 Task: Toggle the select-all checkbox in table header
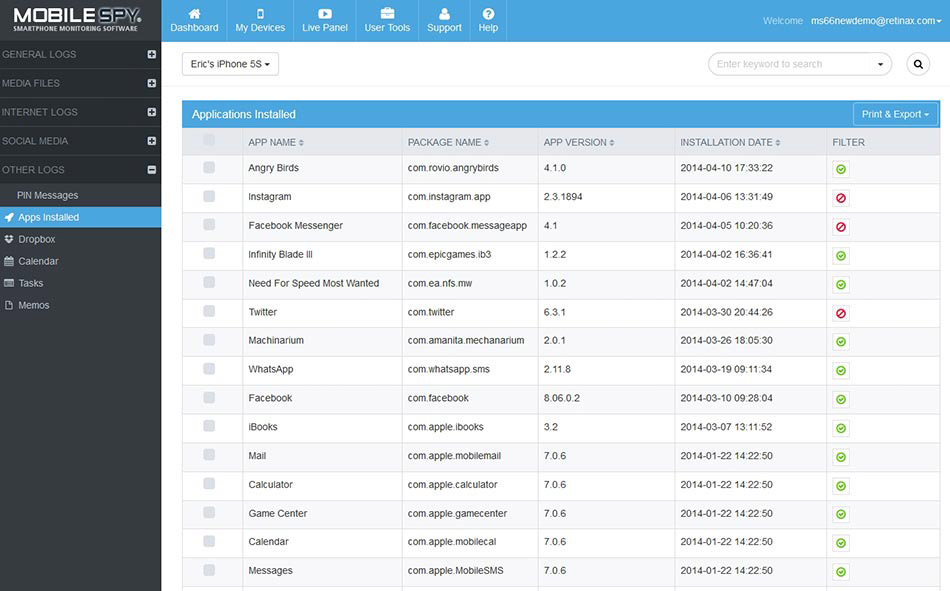coord(209,141)
